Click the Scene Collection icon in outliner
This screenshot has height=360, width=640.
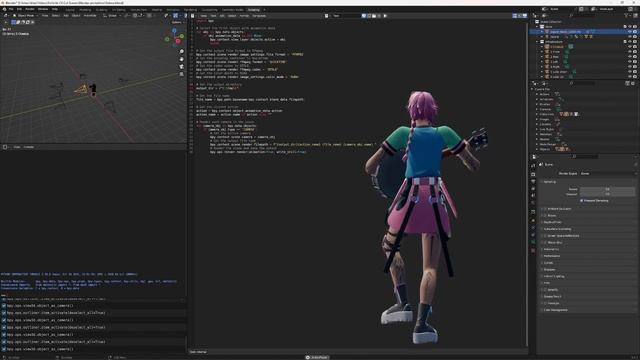tap(537, 22)
